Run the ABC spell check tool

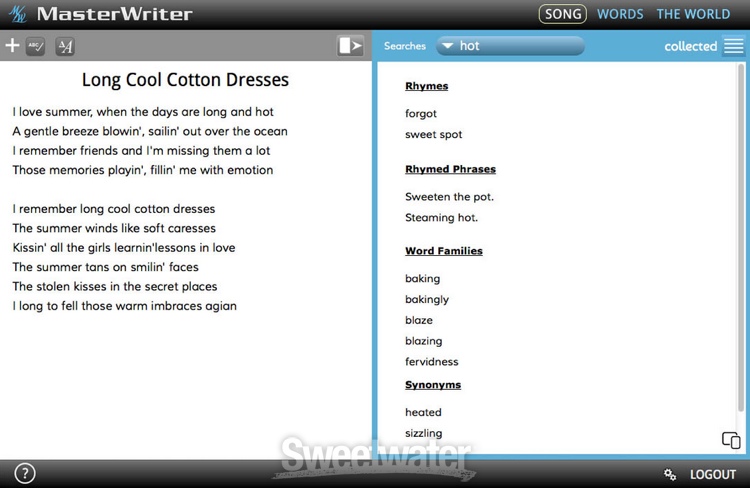[36, 46]
